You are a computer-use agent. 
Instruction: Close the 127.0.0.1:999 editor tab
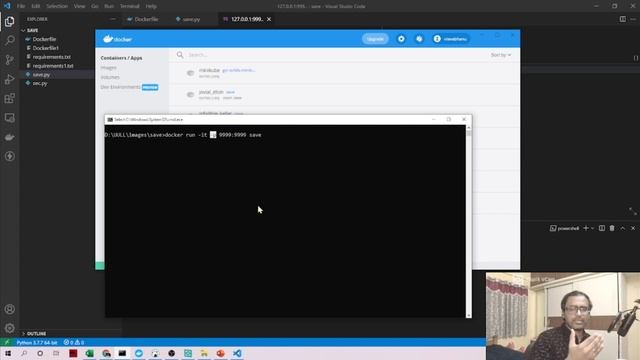pos(269,19)
